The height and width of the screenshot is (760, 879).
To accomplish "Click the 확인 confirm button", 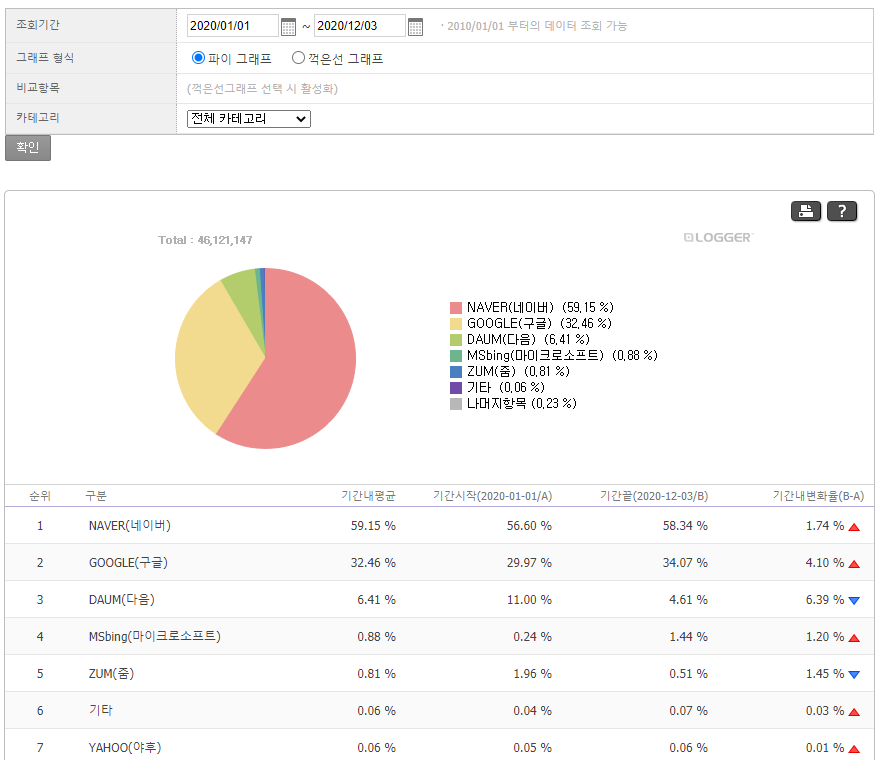I will coord(28,147).
